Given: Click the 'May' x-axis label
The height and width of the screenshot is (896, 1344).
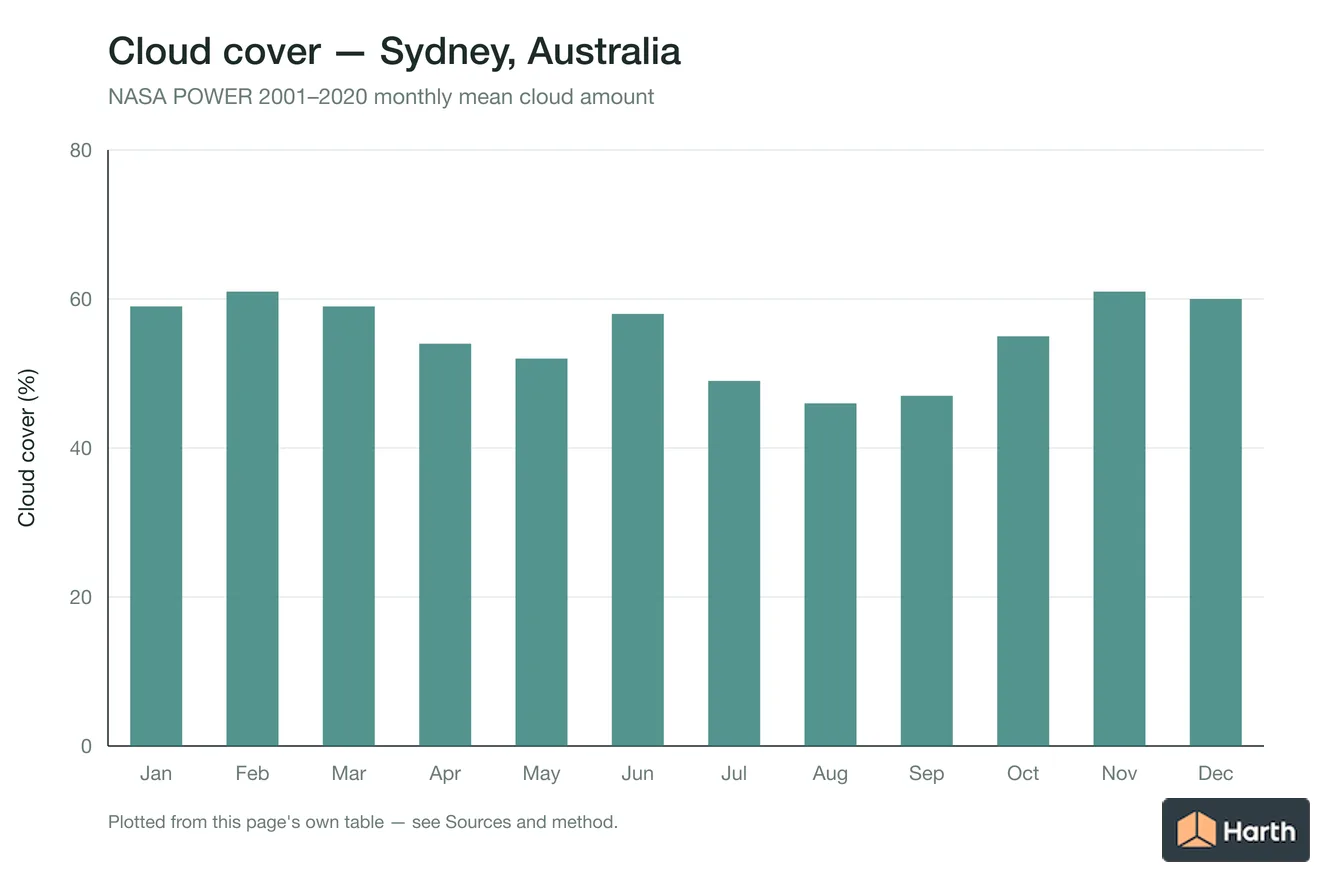Looking at the screenshot, I should click(x=541, y=774).
